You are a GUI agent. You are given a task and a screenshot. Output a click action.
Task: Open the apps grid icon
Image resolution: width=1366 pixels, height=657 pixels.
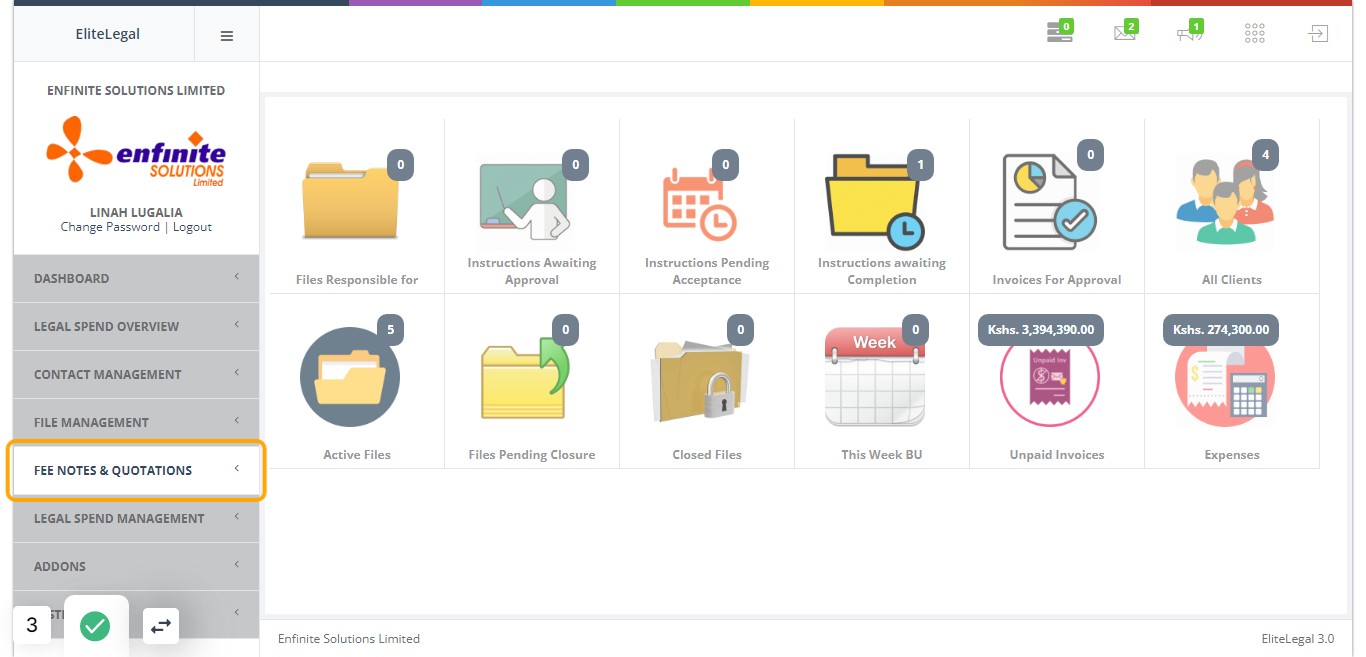click(1255, 34)
